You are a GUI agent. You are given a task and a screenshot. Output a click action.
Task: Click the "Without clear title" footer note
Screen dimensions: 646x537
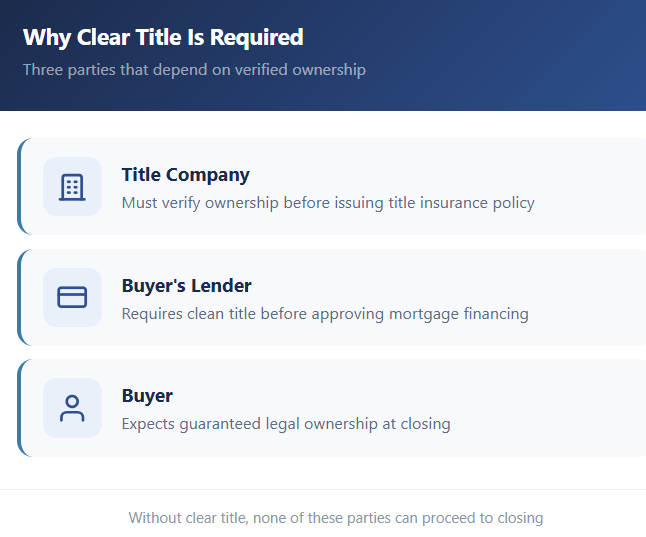[335, 518]
